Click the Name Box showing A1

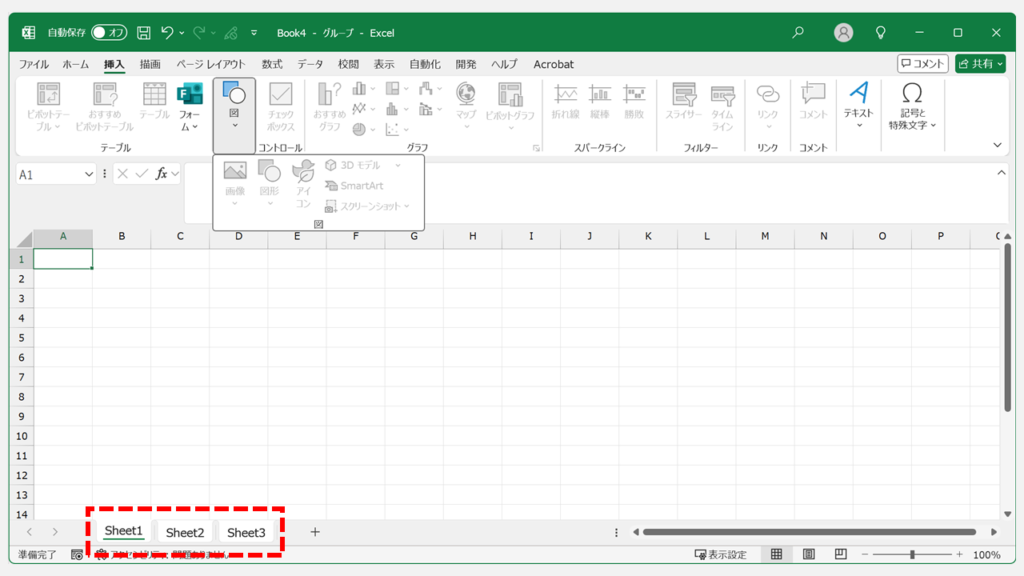56,174
